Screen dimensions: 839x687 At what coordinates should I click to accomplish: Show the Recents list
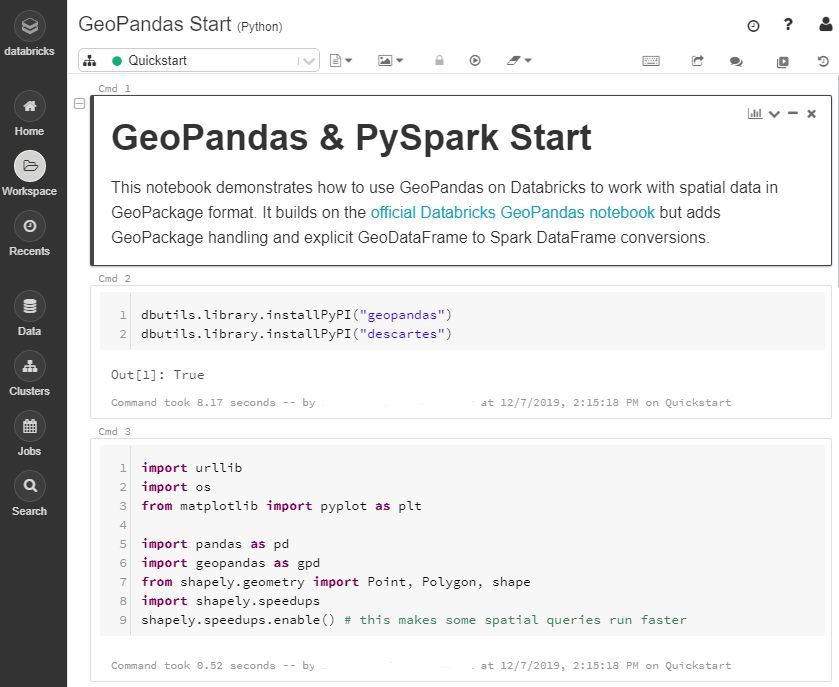(29, 233)
